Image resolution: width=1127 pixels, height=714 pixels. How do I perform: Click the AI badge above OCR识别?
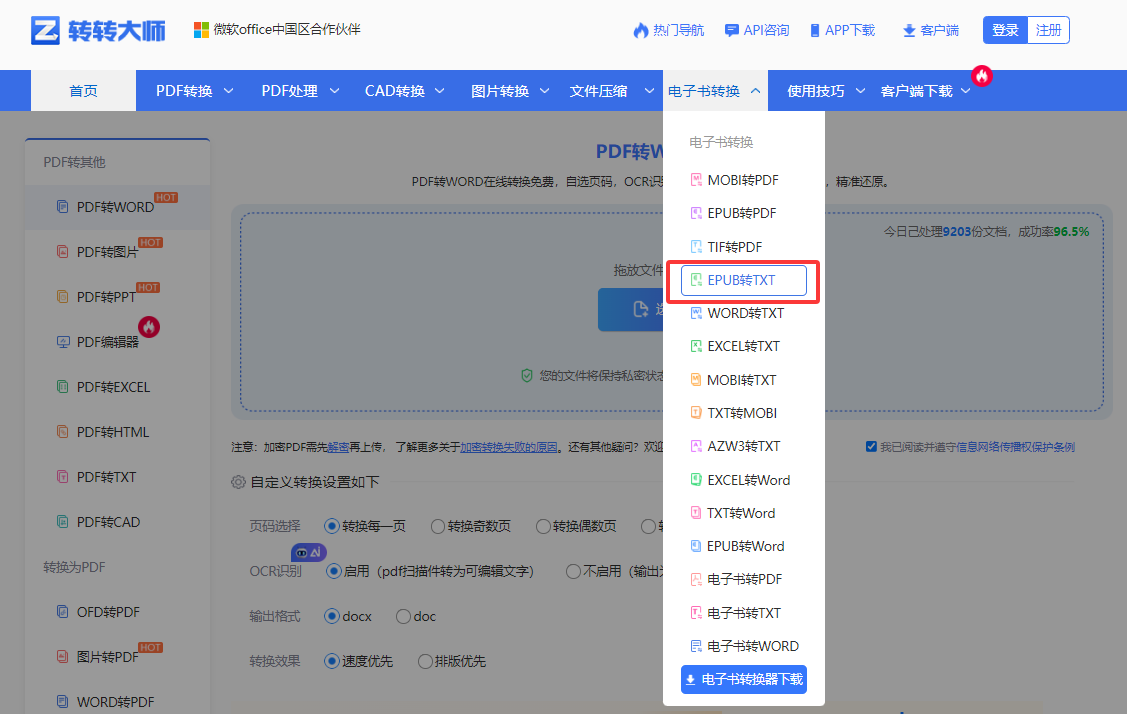click(309, 552)
